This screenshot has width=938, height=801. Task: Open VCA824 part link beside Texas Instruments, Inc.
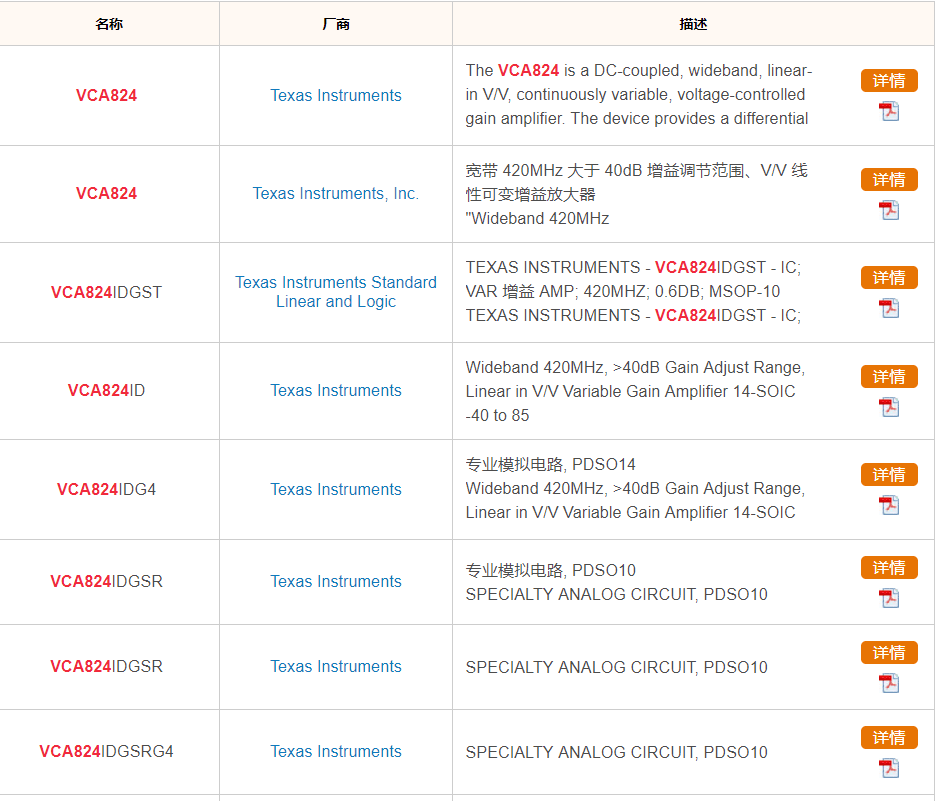106,193
